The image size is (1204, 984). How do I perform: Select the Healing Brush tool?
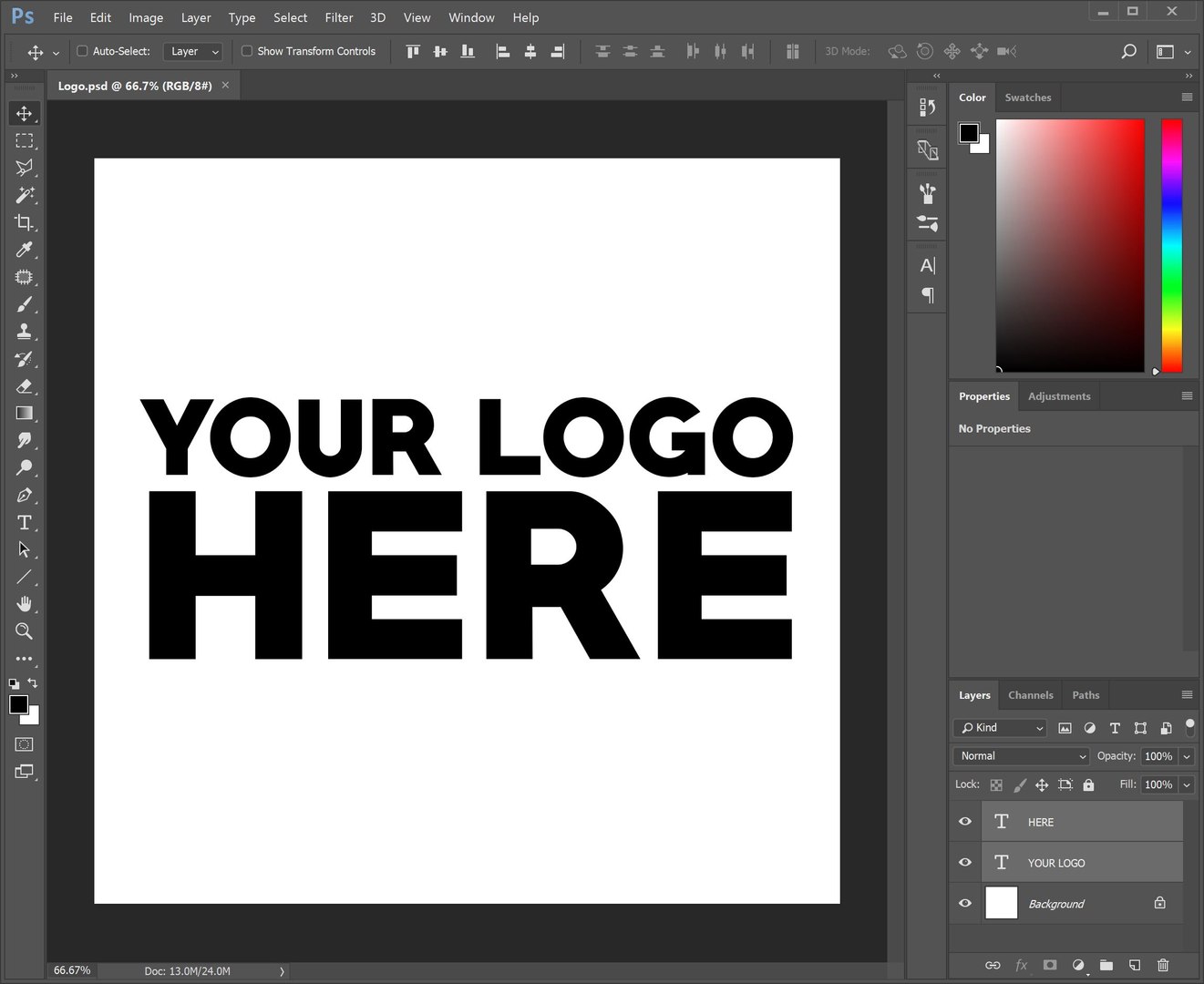click(x=24, y=277)
